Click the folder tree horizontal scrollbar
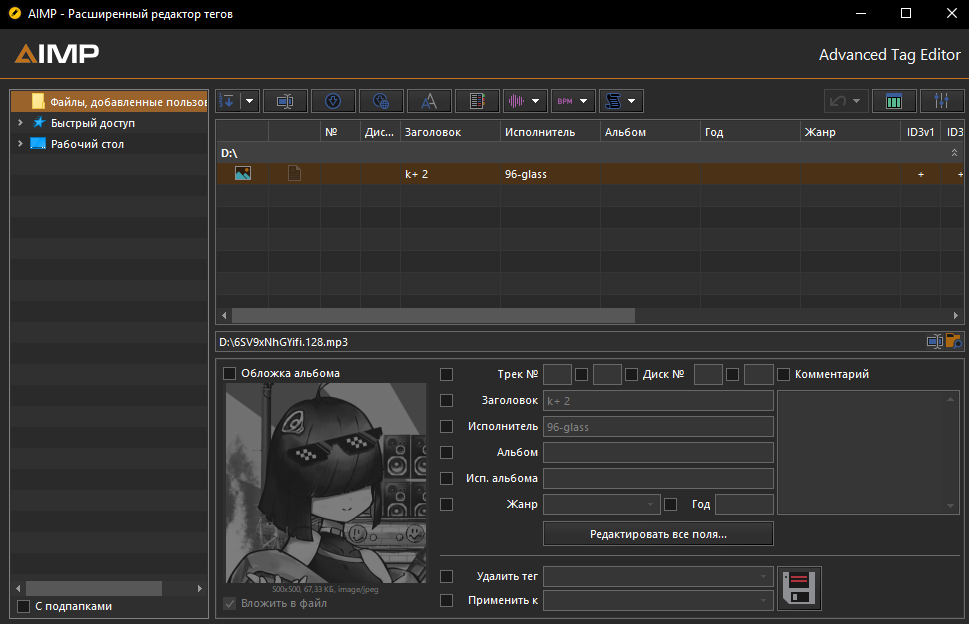Image resolution: width=969 pixels, height=624 pixels. click(x=94, y=588)
